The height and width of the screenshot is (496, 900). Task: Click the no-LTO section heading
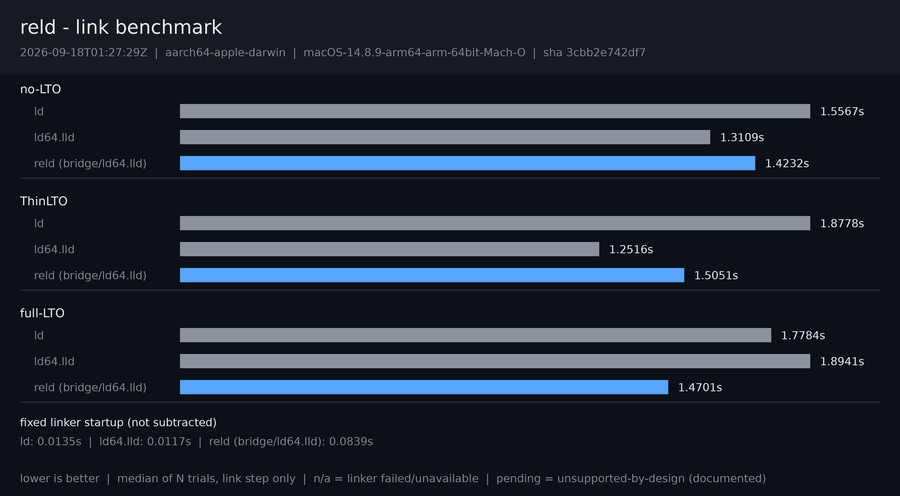coord(40,89)
